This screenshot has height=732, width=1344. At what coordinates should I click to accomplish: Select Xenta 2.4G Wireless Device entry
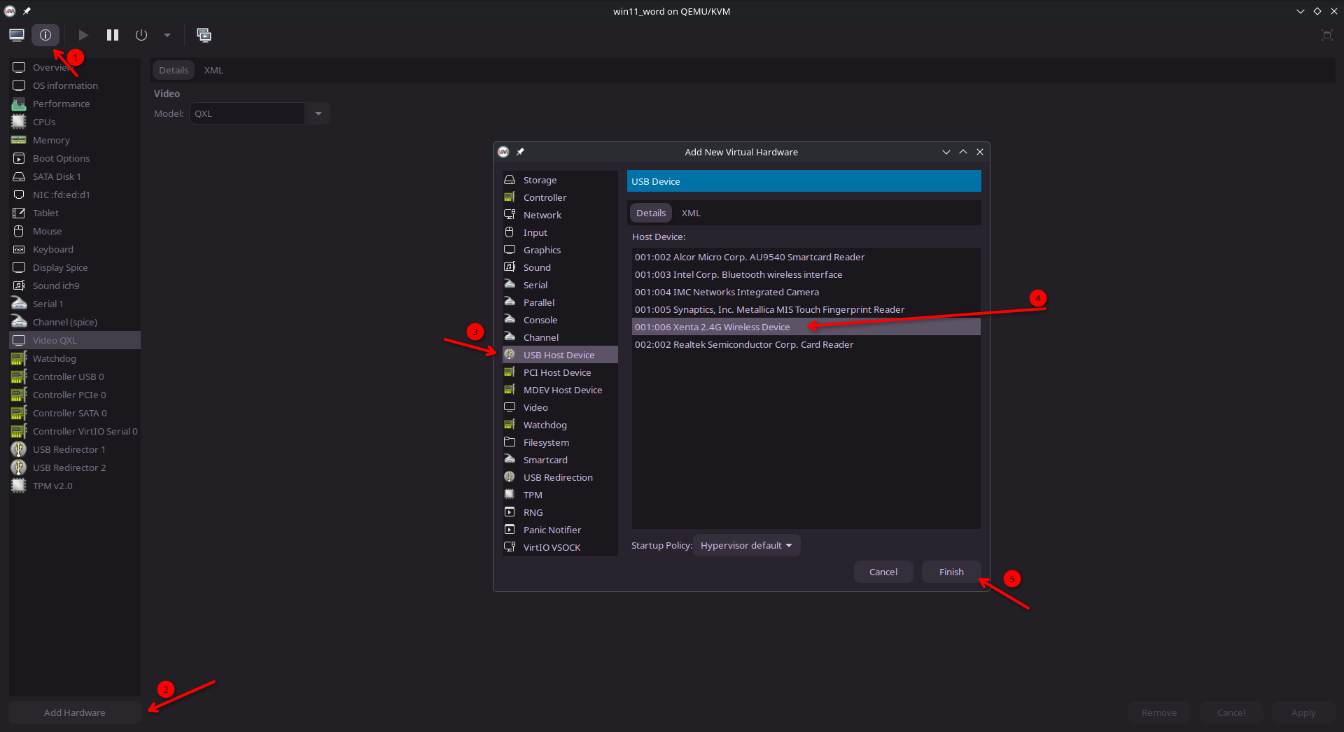click(x=712, y=327)
